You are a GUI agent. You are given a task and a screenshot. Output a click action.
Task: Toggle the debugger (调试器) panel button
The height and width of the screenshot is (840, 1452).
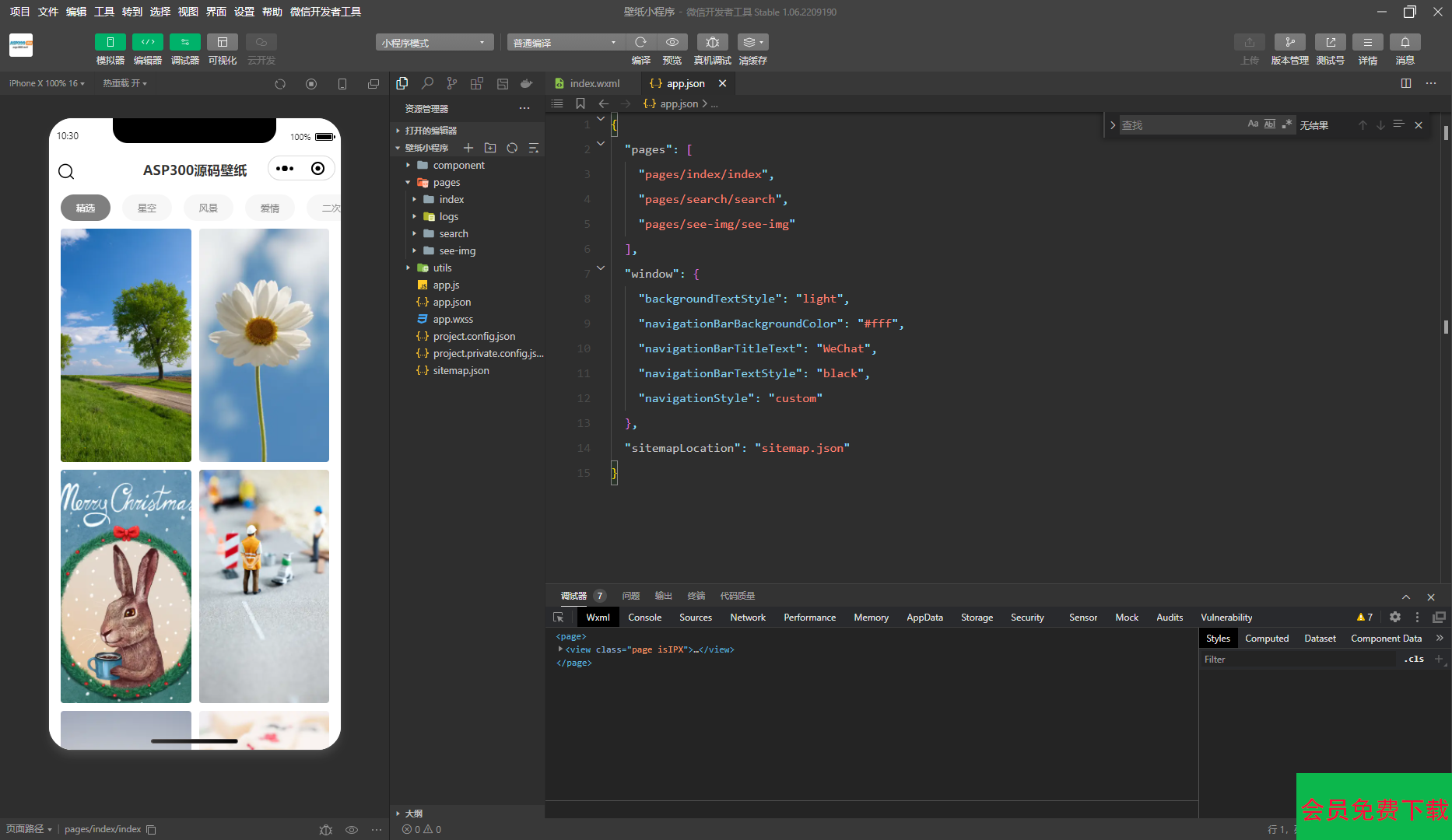pos(184,43)
